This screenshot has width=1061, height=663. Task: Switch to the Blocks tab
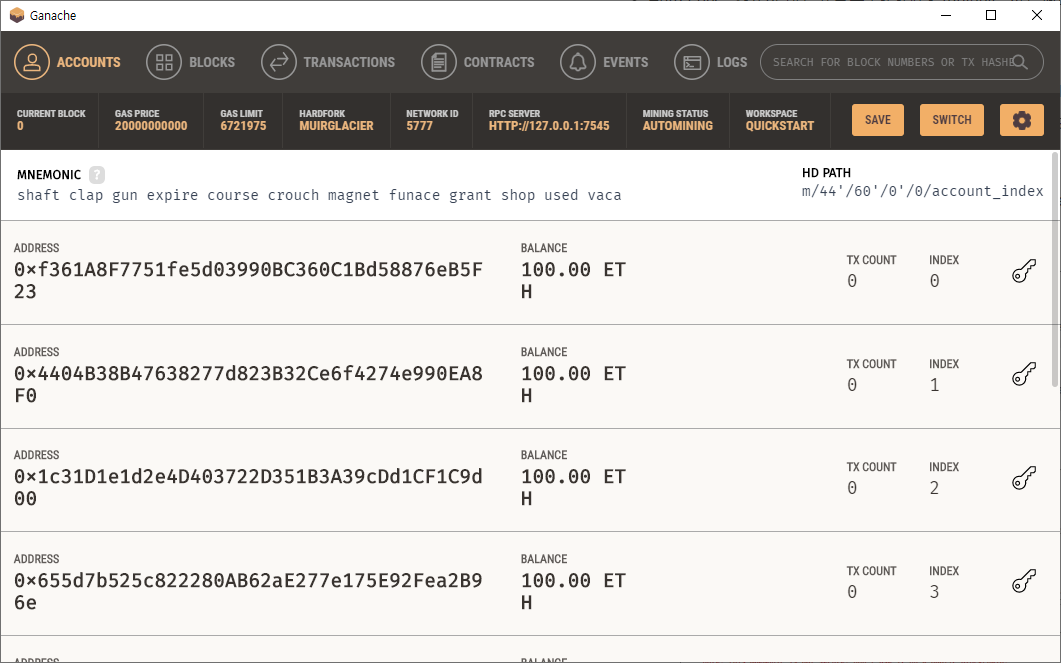190,62
